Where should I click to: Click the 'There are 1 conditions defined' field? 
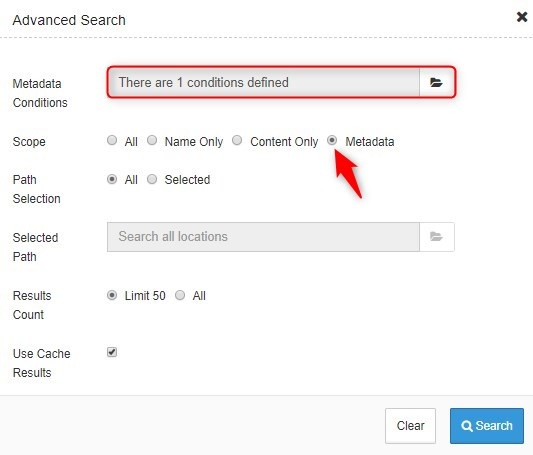[x=263, y=82]
